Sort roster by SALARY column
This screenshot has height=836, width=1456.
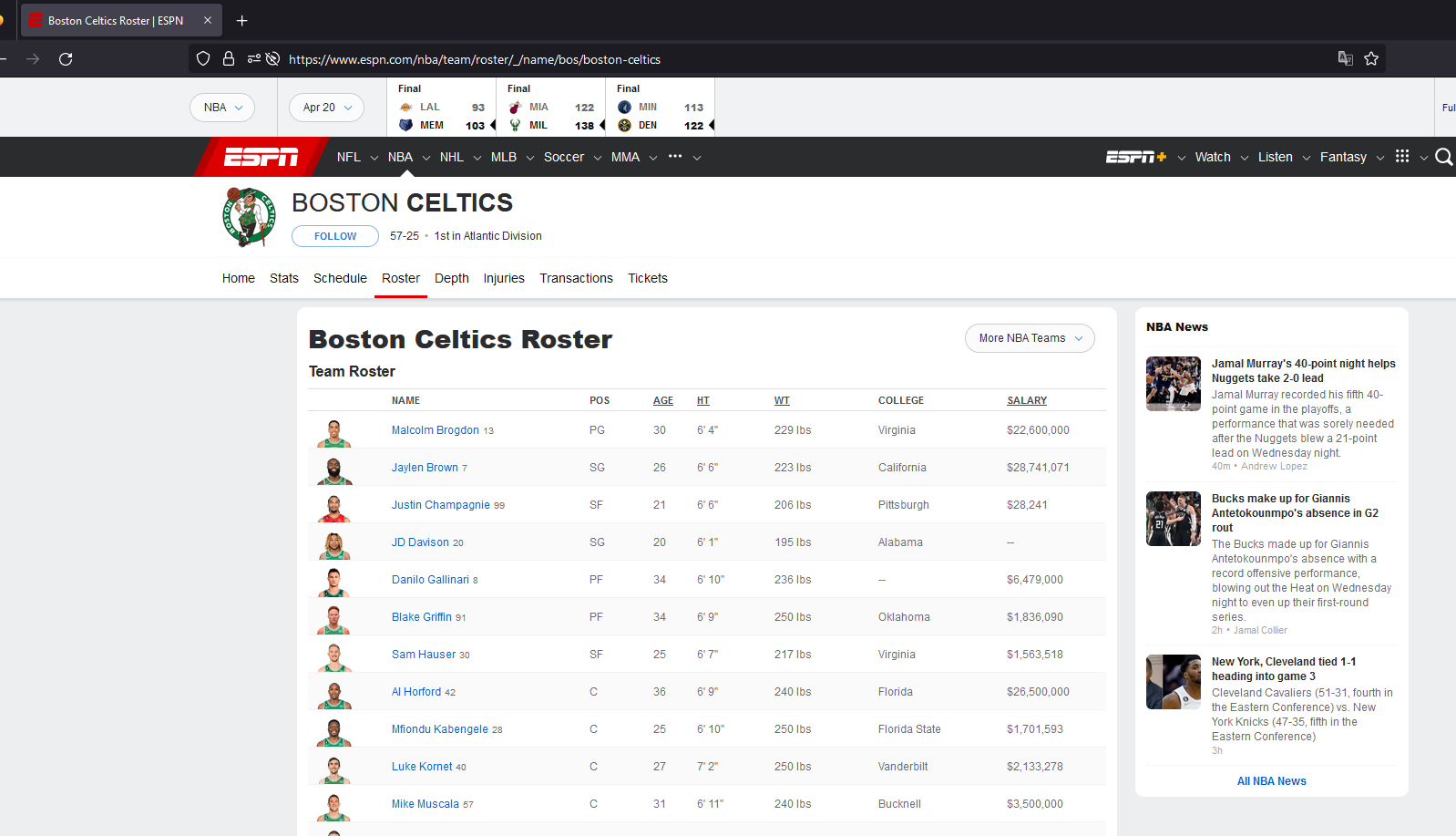click(x=1027, y=400)
